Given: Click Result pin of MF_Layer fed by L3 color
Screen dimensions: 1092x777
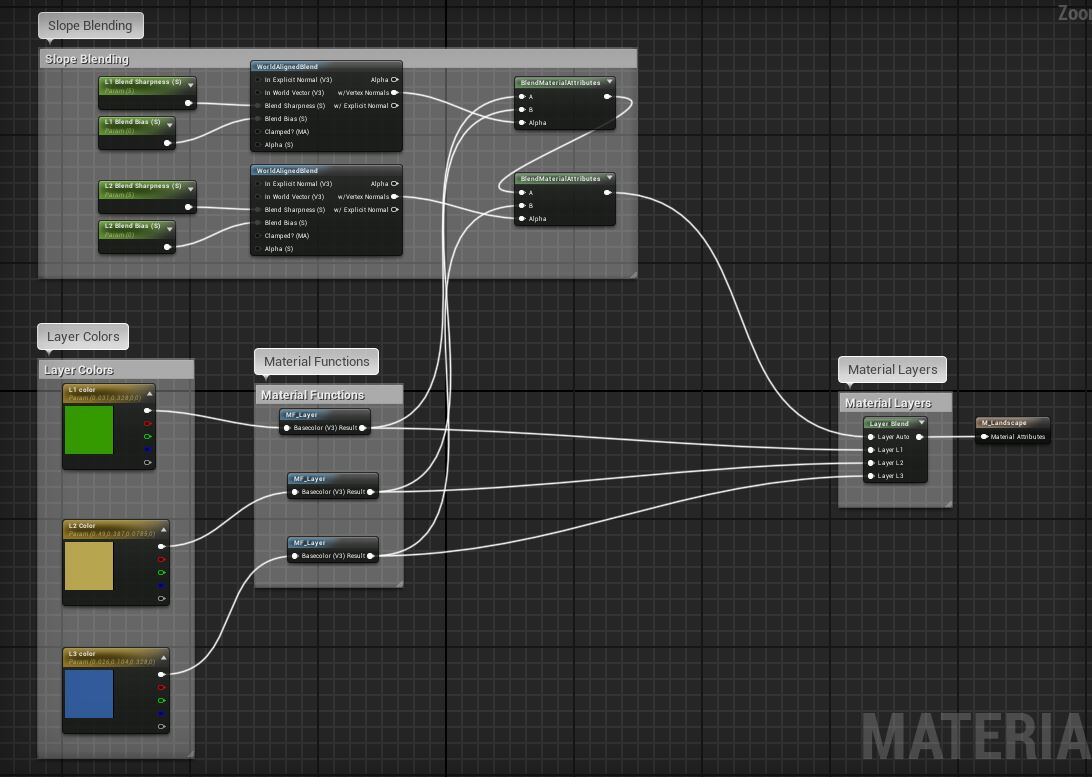Looking at the screenshot, I should pos(370,556).
